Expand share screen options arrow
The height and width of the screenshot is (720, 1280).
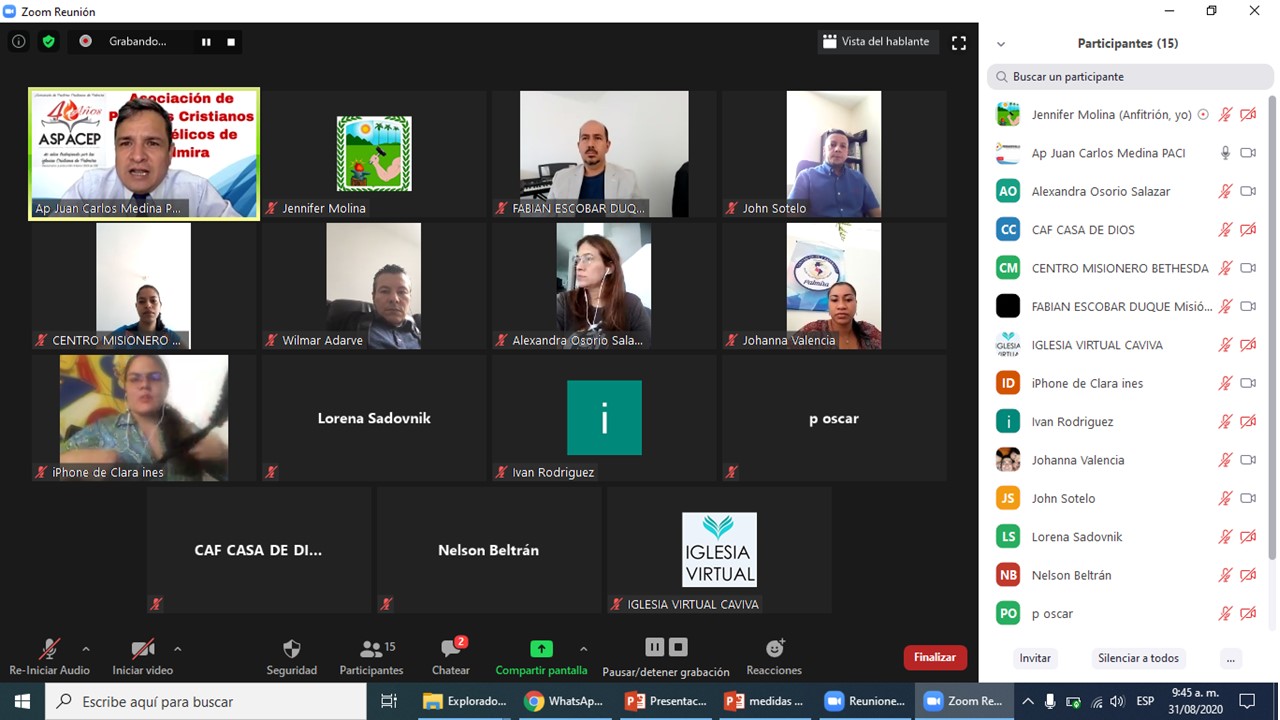click(584, 649)
